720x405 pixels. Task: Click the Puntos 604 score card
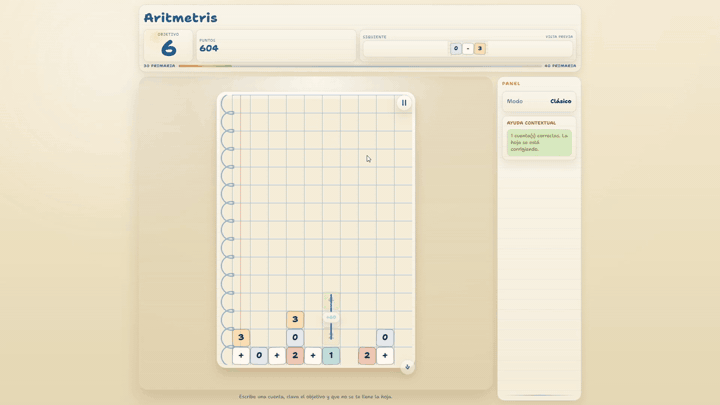coord(275,46)
